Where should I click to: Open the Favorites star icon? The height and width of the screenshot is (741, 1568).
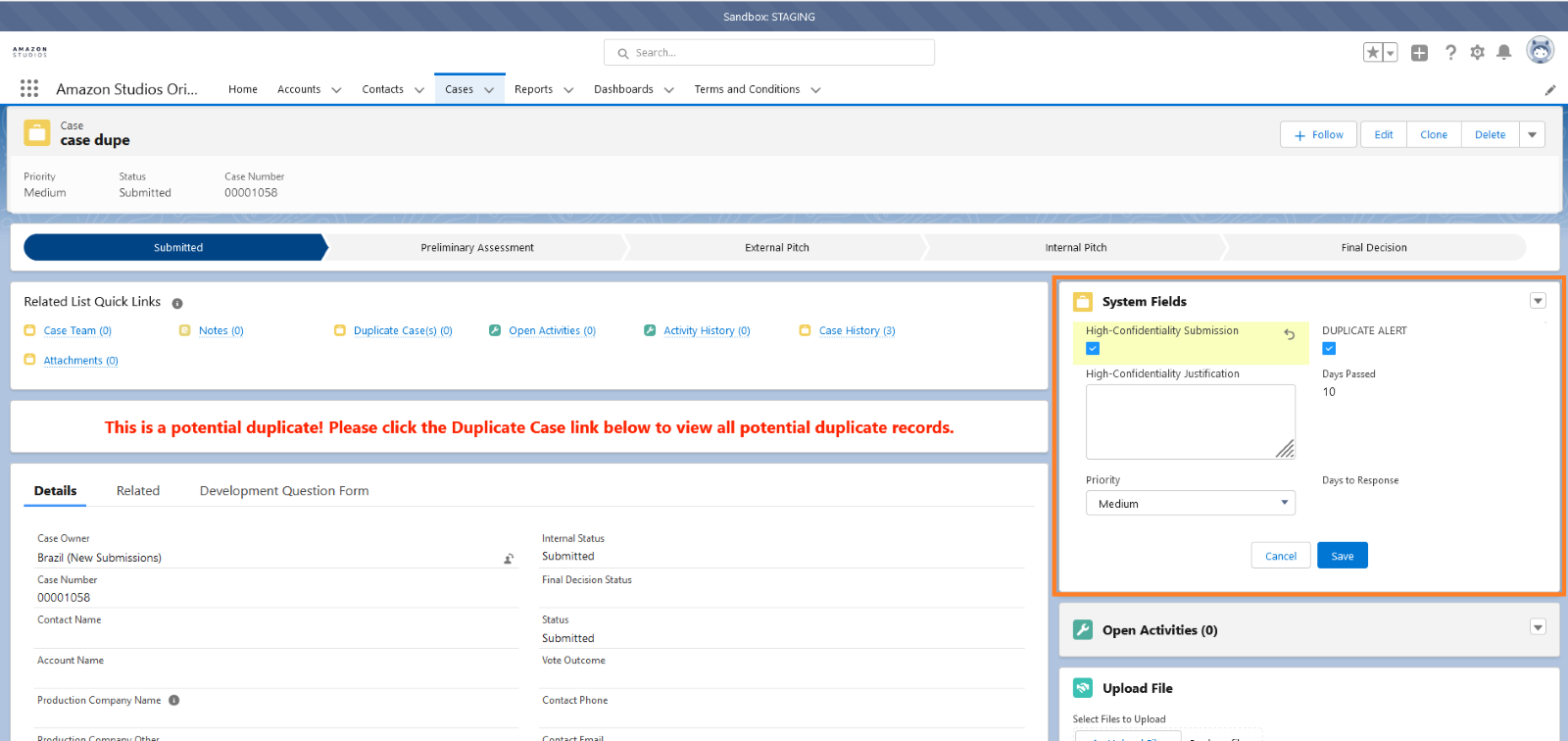[x=1373, y=53]
